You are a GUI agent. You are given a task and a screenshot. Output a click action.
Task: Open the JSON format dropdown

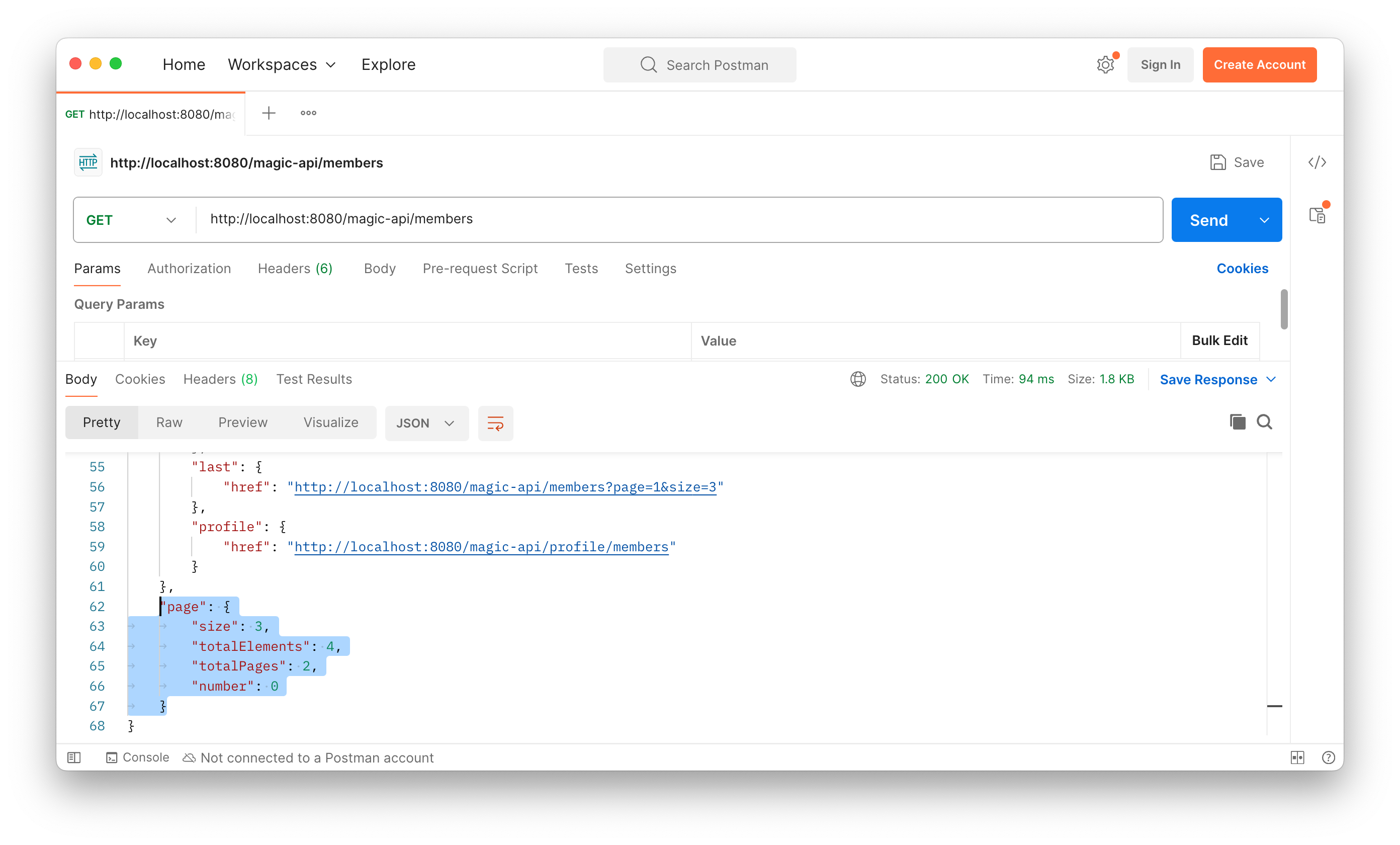426,423
